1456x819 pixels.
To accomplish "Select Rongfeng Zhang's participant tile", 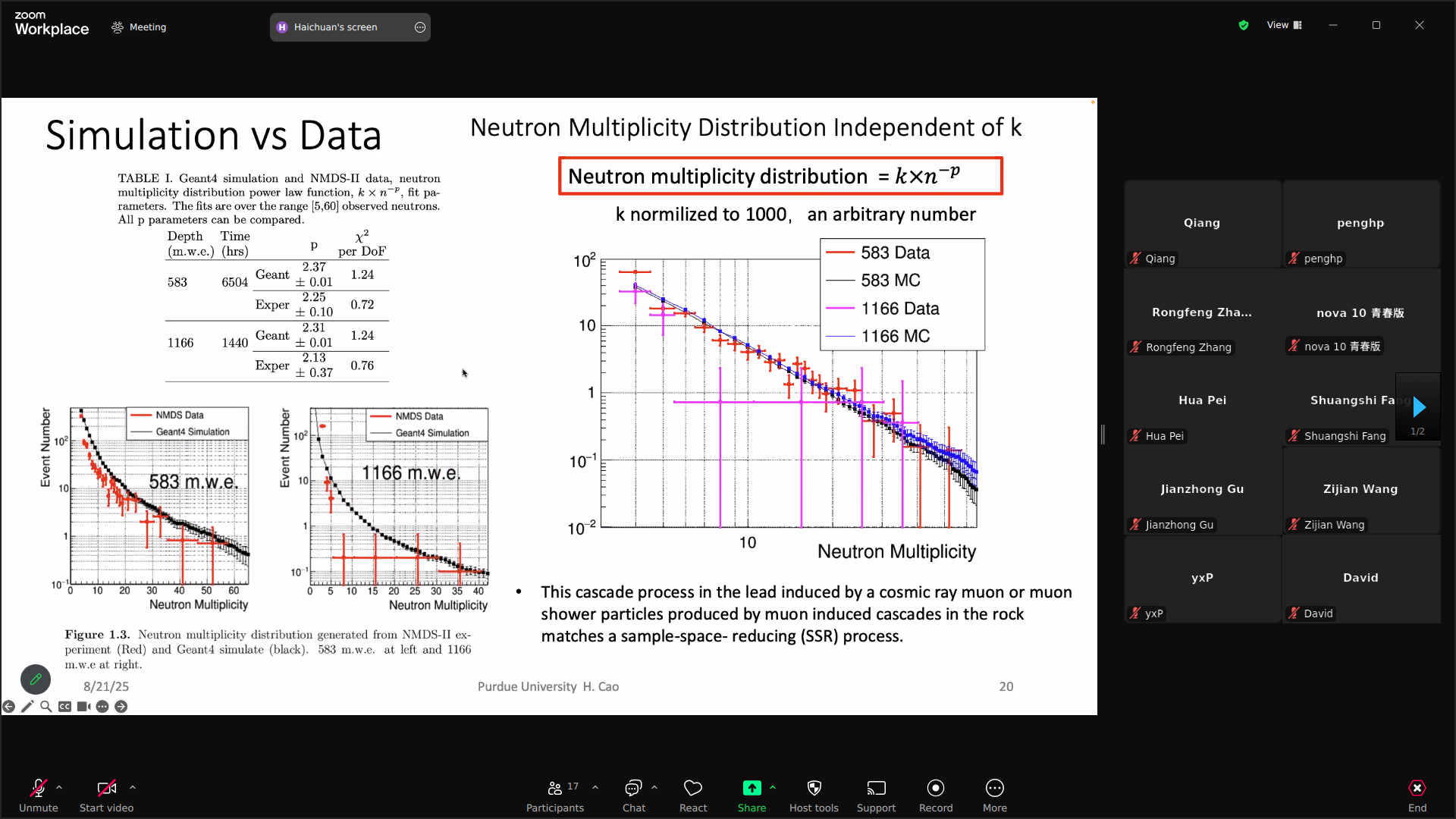I will pyautogui.click(x=1203, y=312).
